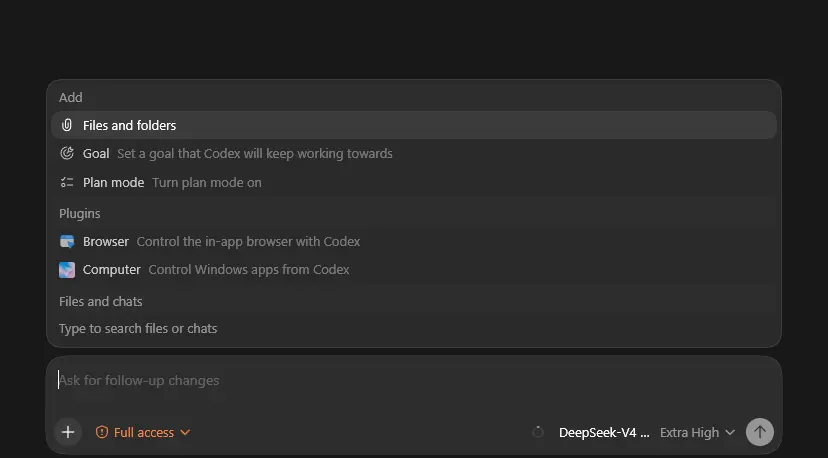The width and height of the screenshot is (828, 458).
Task: Click the Goal target icon
Action: click(x=67, y=153)
